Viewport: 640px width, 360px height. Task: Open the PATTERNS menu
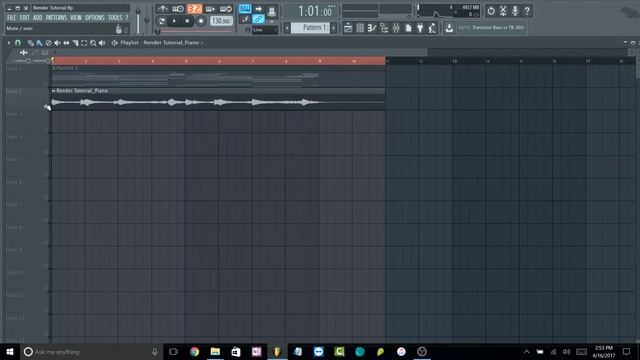point(56,18)
